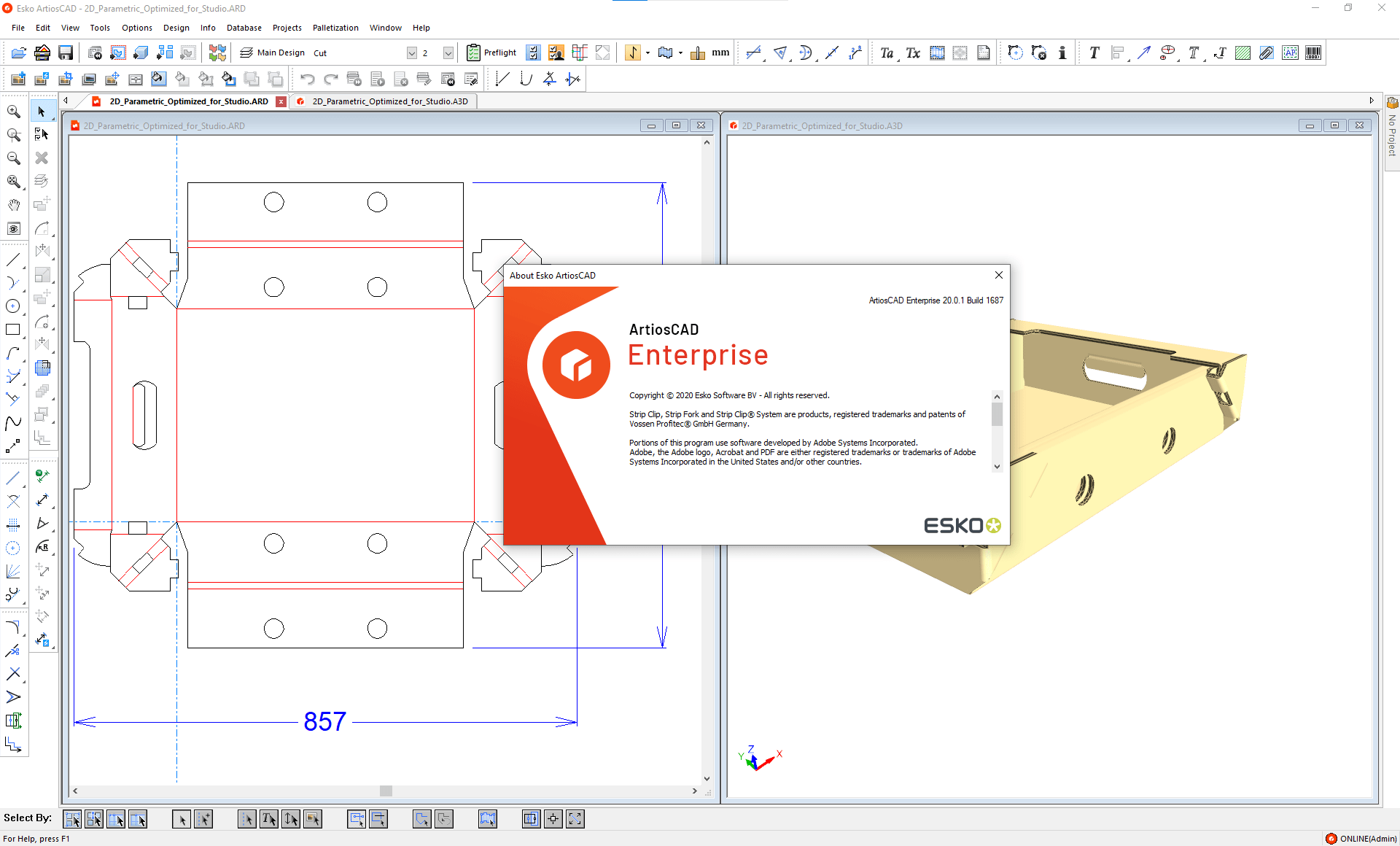
Task: Click the red close button on the ARD tab
Action: (281, 101)
